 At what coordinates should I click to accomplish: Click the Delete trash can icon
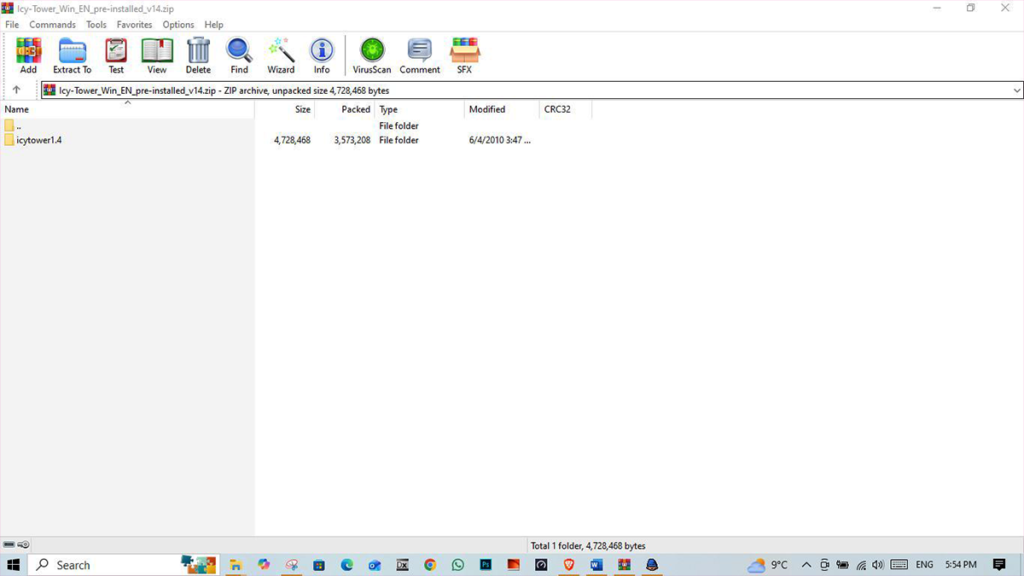[198, 55]
